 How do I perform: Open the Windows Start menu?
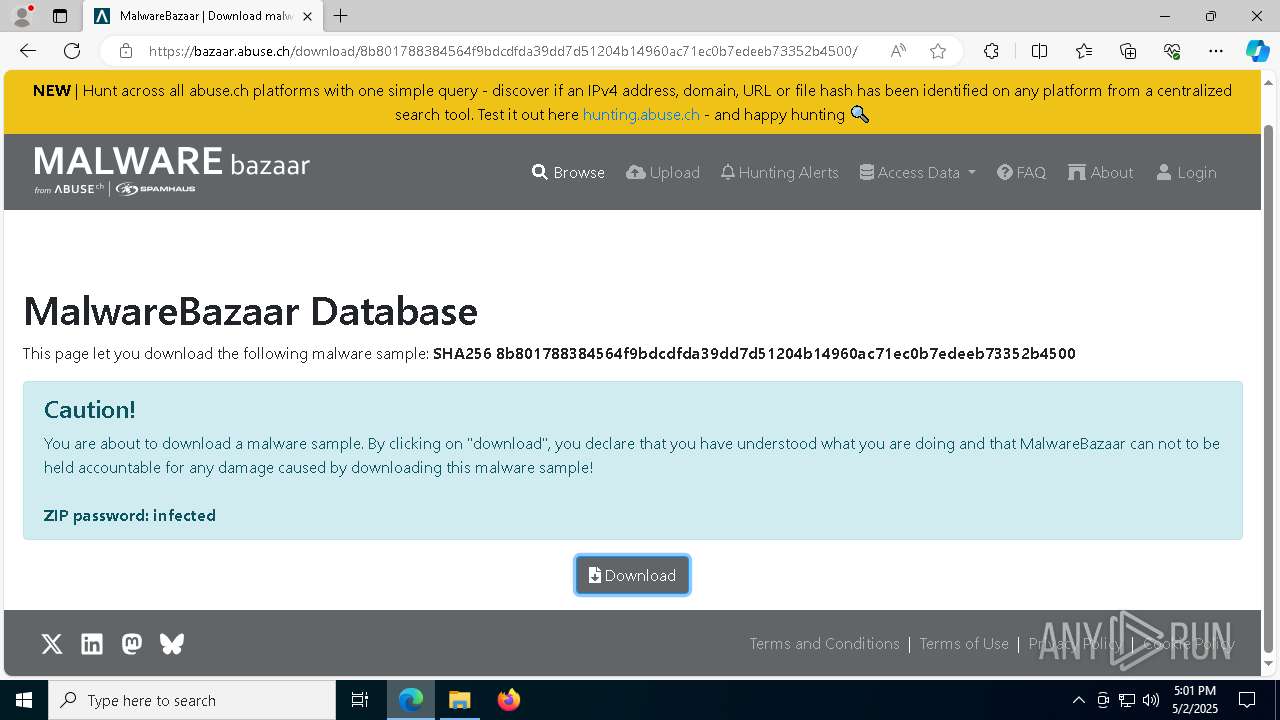tap(24, 700)
